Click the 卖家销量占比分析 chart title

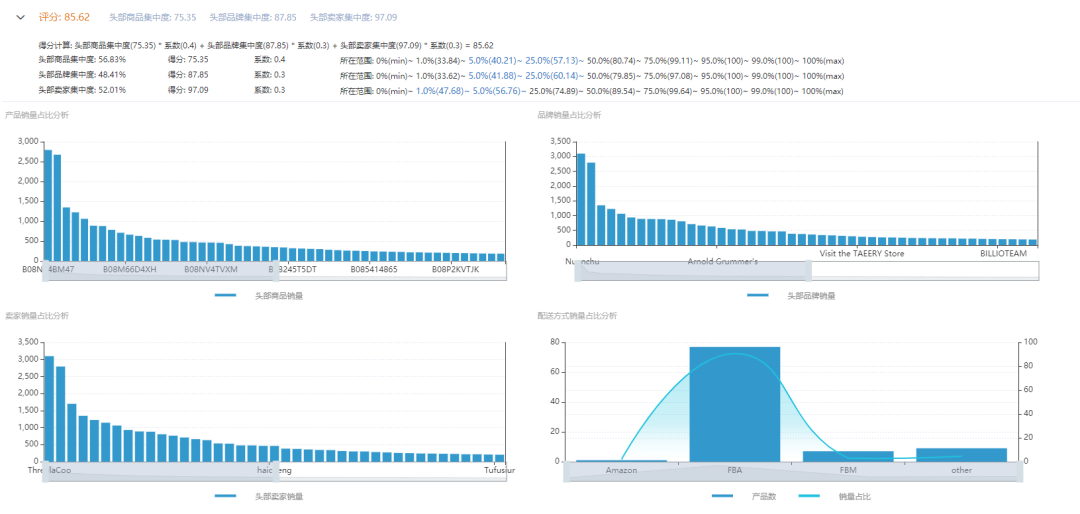(x=37, y=316)
